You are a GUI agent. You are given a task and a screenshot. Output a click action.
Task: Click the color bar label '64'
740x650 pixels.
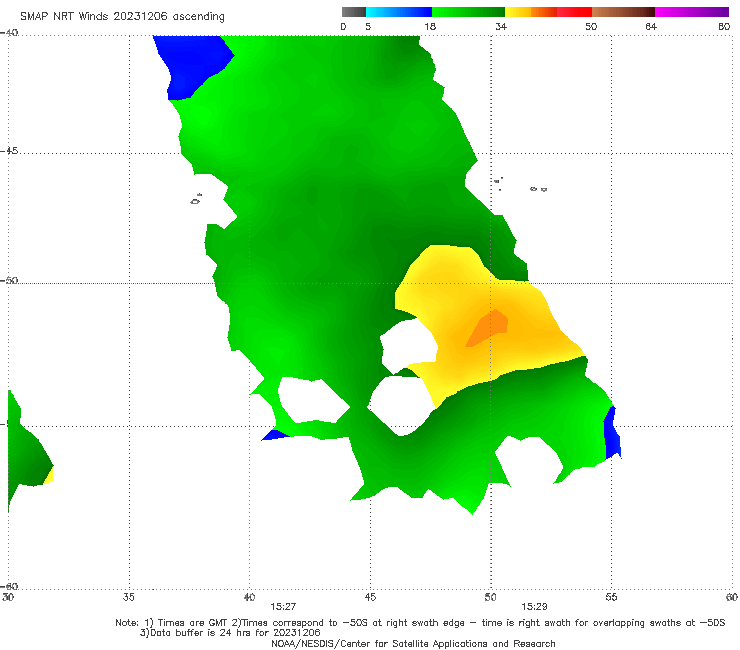651,26
